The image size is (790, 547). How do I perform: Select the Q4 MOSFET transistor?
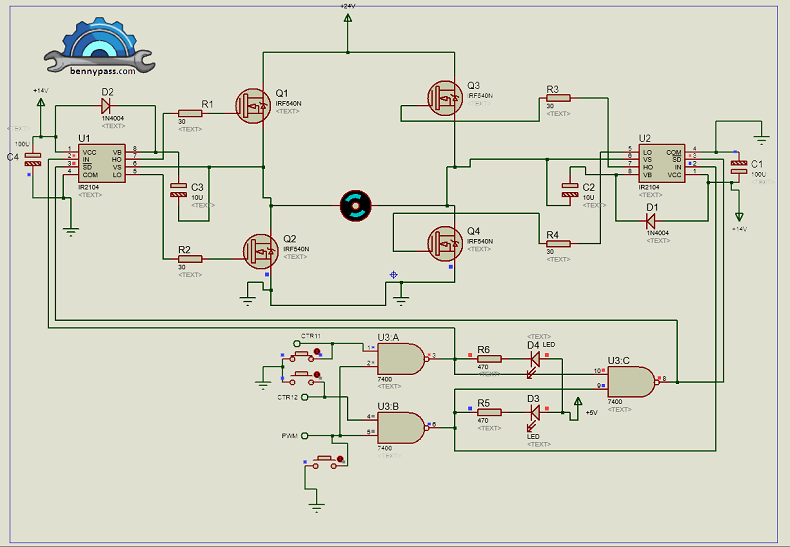click(446, 241)
